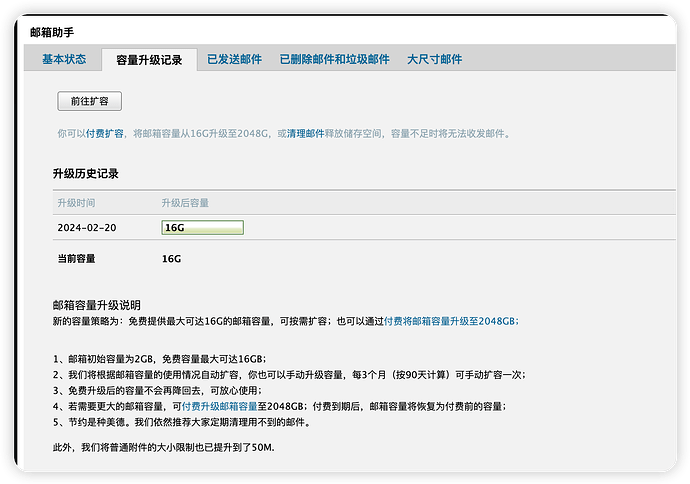Click the 升级后容量 column header

(x=185, y=203)
